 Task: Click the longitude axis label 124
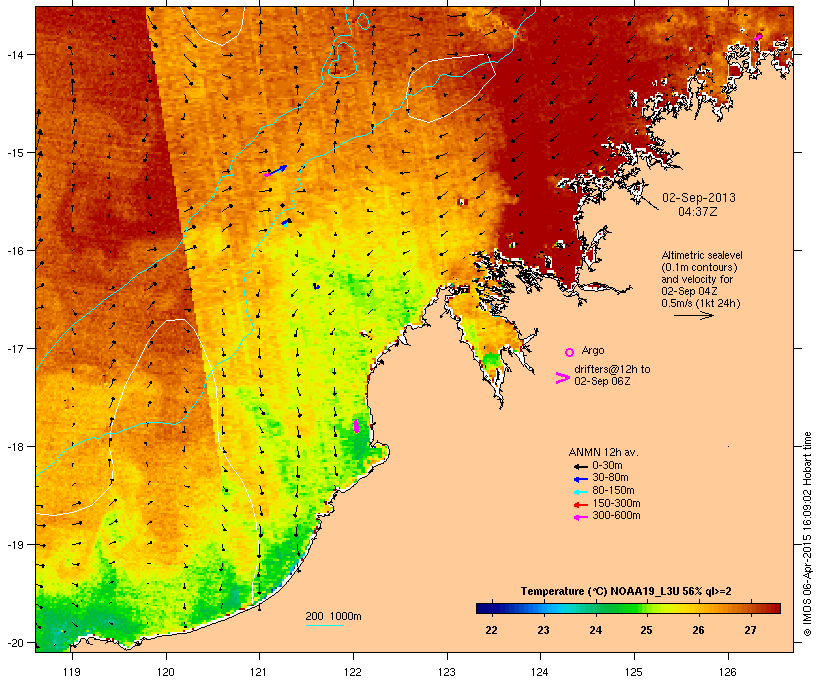tap(540, 672)
